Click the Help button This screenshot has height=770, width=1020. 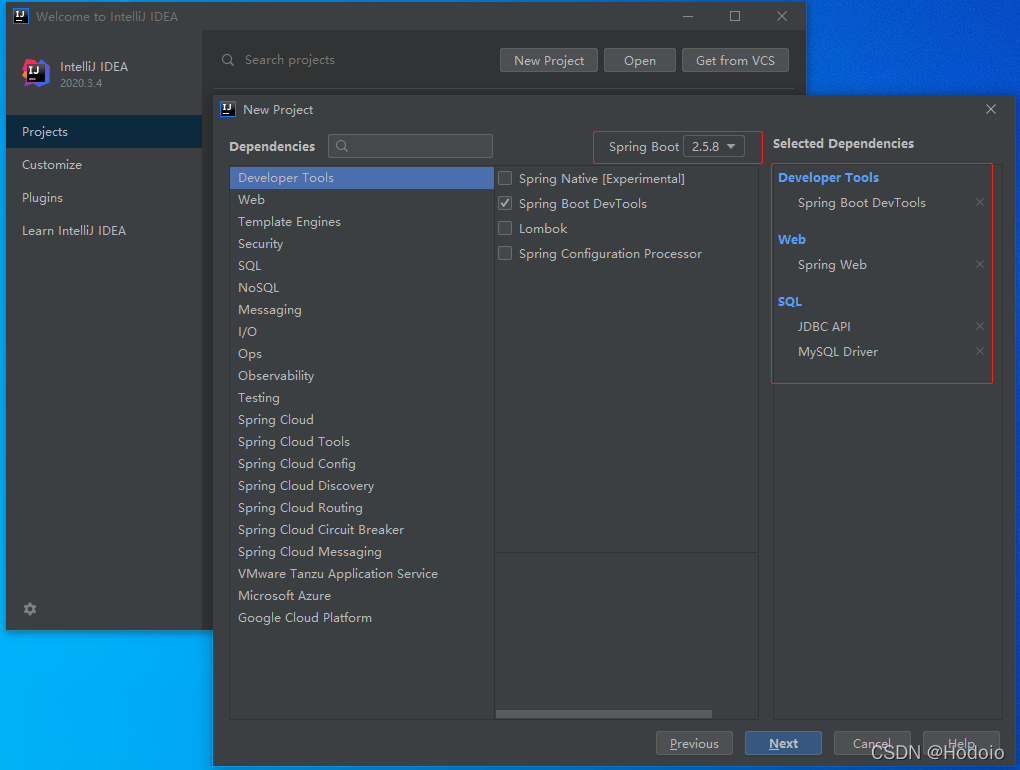[x=961, y=743]
